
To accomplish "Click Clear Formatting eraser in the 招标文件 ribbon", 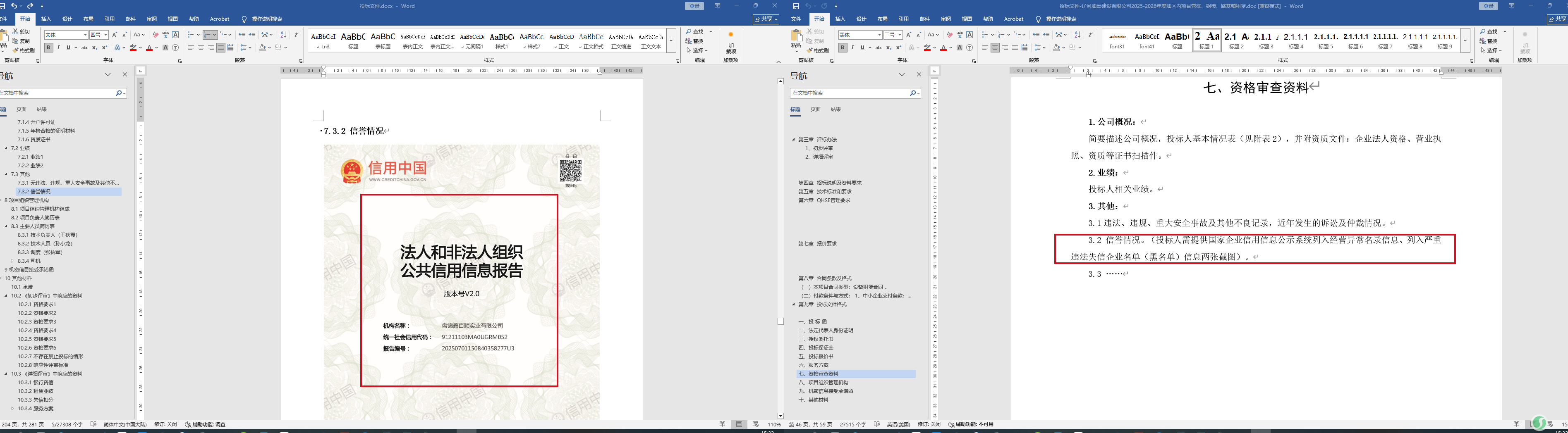I will 950,35.
